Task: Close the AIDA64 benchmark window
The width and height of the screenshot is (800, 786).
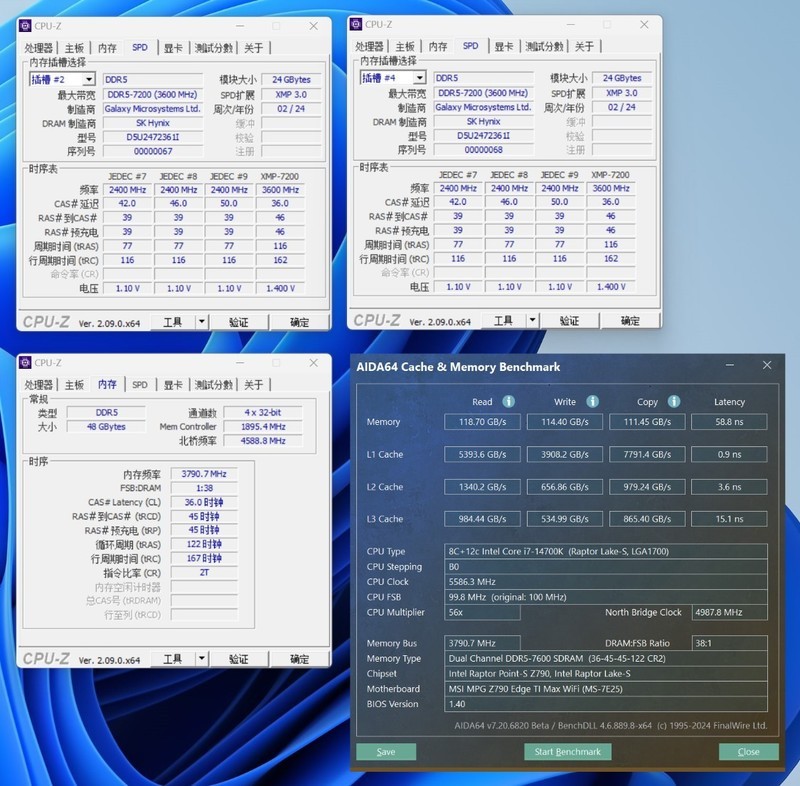Action: click(747, 751)
